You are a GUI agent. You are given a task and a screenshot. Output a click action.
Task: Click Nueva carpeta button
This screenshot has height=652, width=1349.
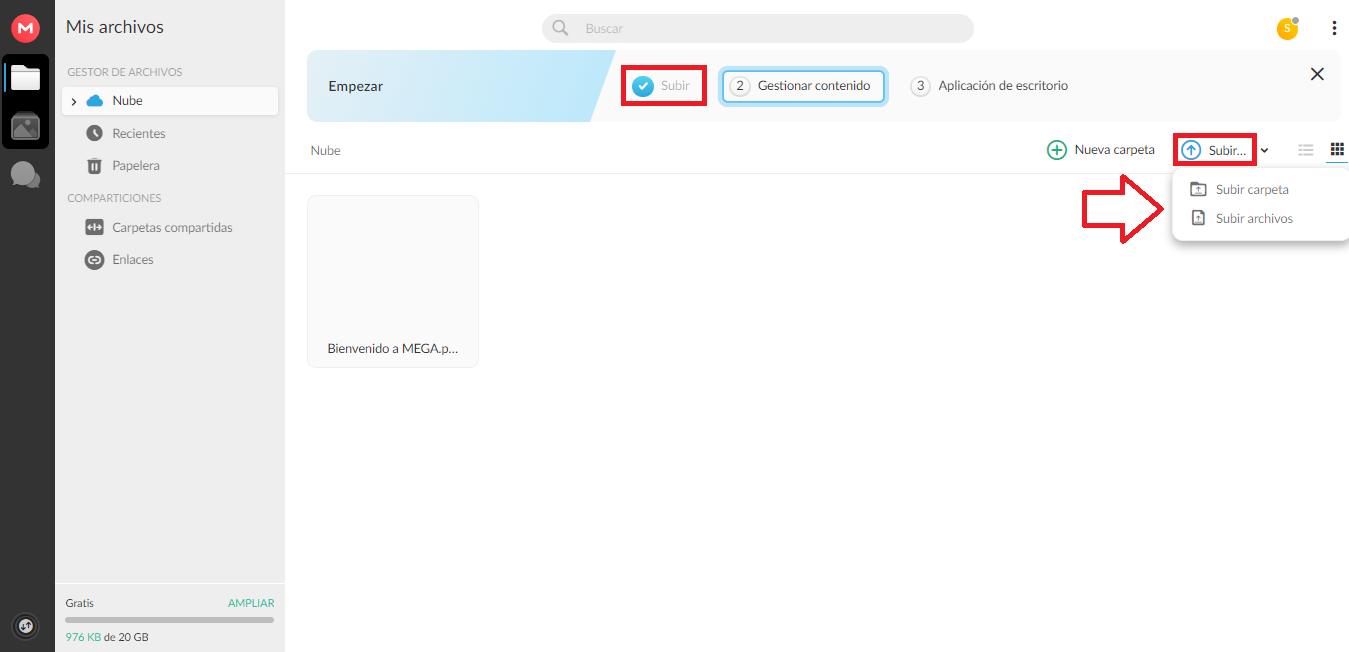click(x=1101, y=150)
